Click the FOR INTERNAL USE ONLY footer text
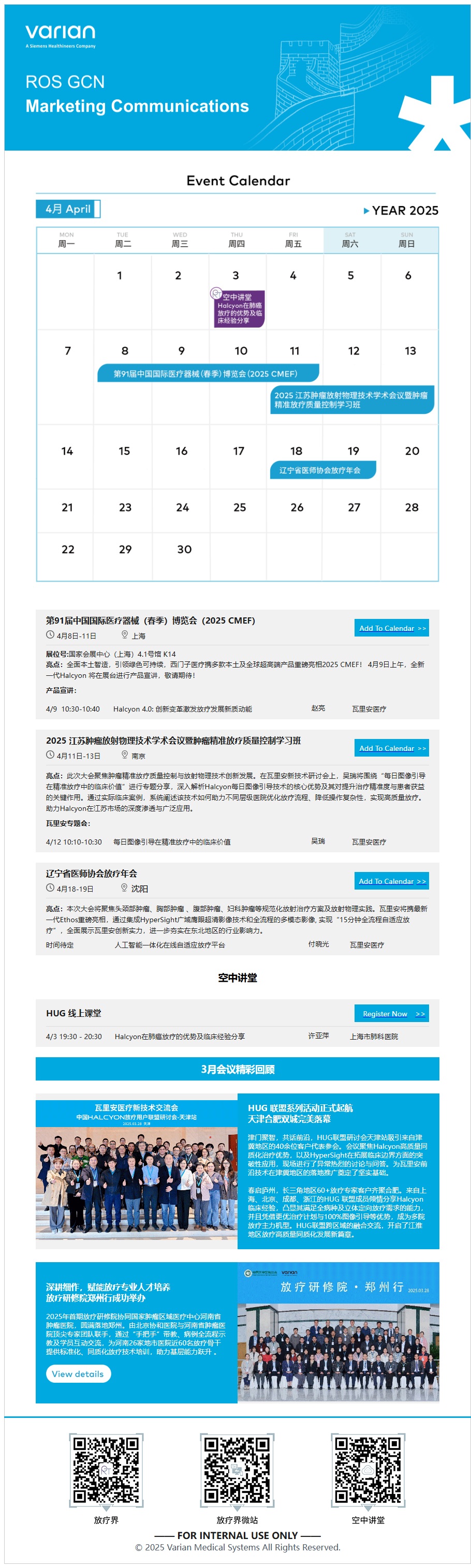 pyautogui.click(x=238, y=1535)
